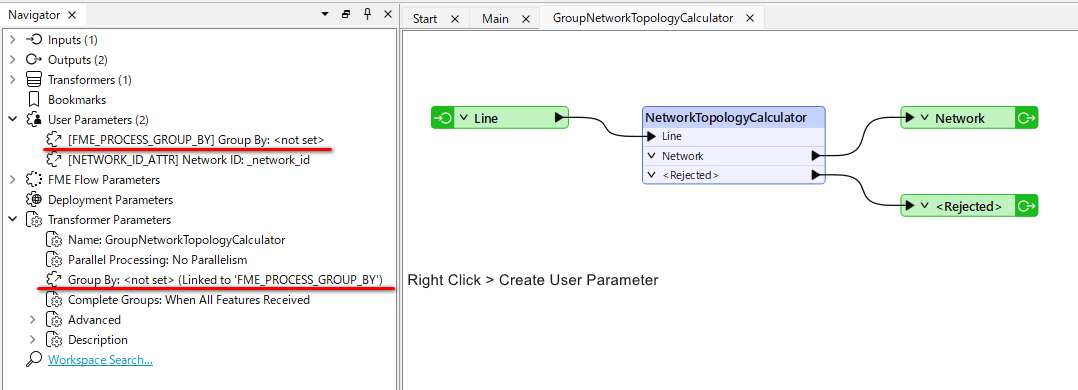Image resolution: width=1078 pixels, height=390 pixels.
Task: Expand the Inputs (1) tree node
Action: [x=12, y=40]
